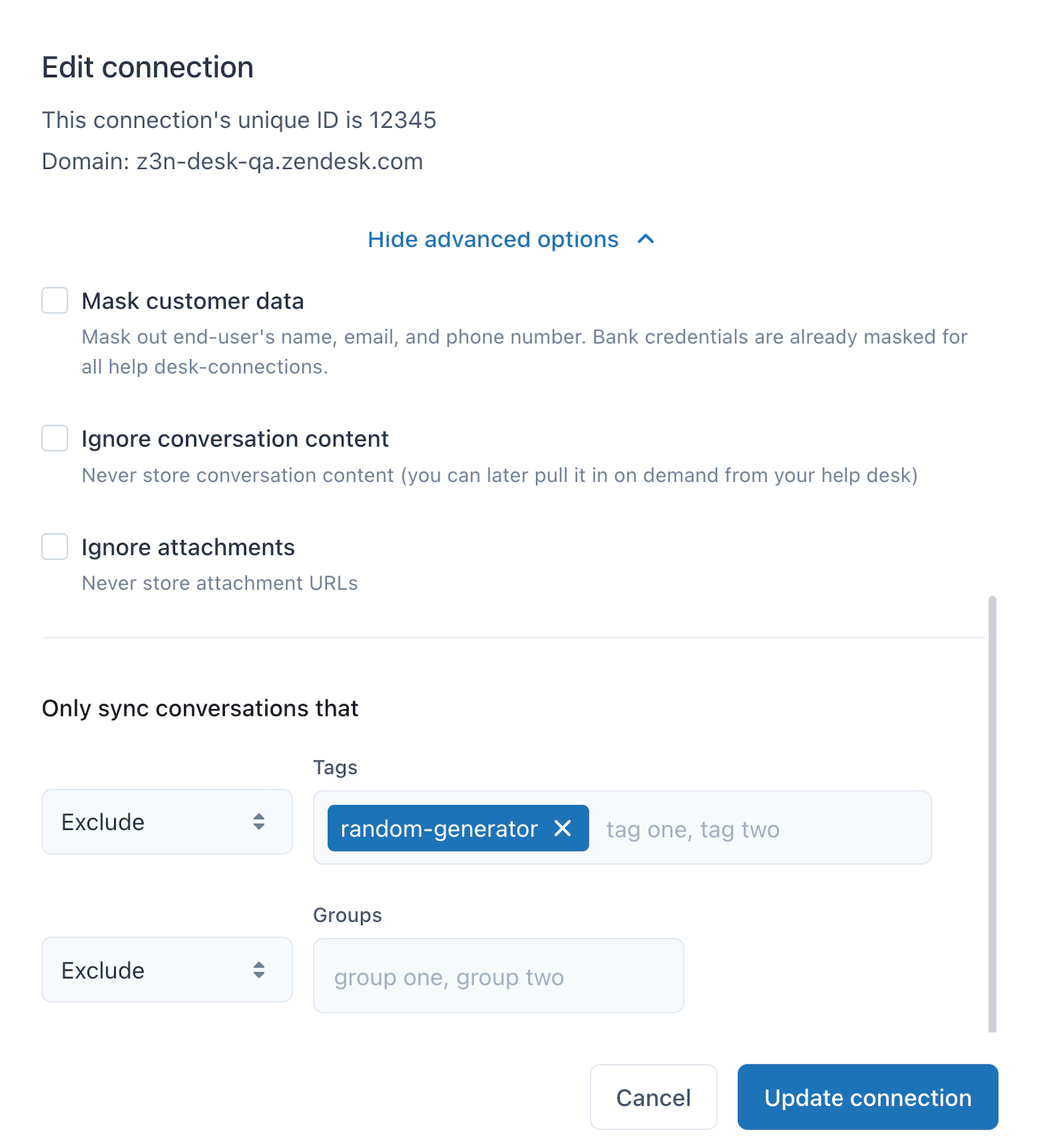Click the domain text z3n-desk-qa.zendesk.com
The height and width of the screenshot is (1148, 1049).
click(279, 161)
